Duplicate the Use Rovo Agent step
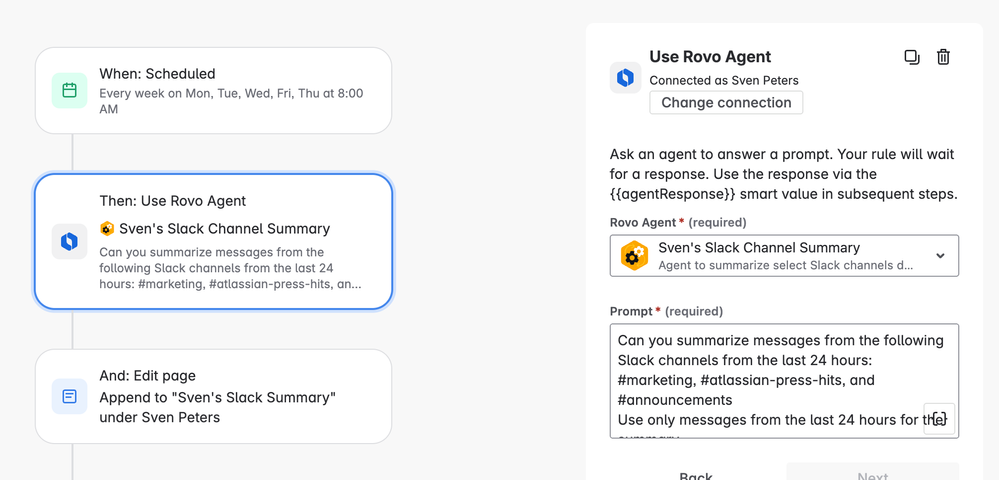 coord(912,57)
